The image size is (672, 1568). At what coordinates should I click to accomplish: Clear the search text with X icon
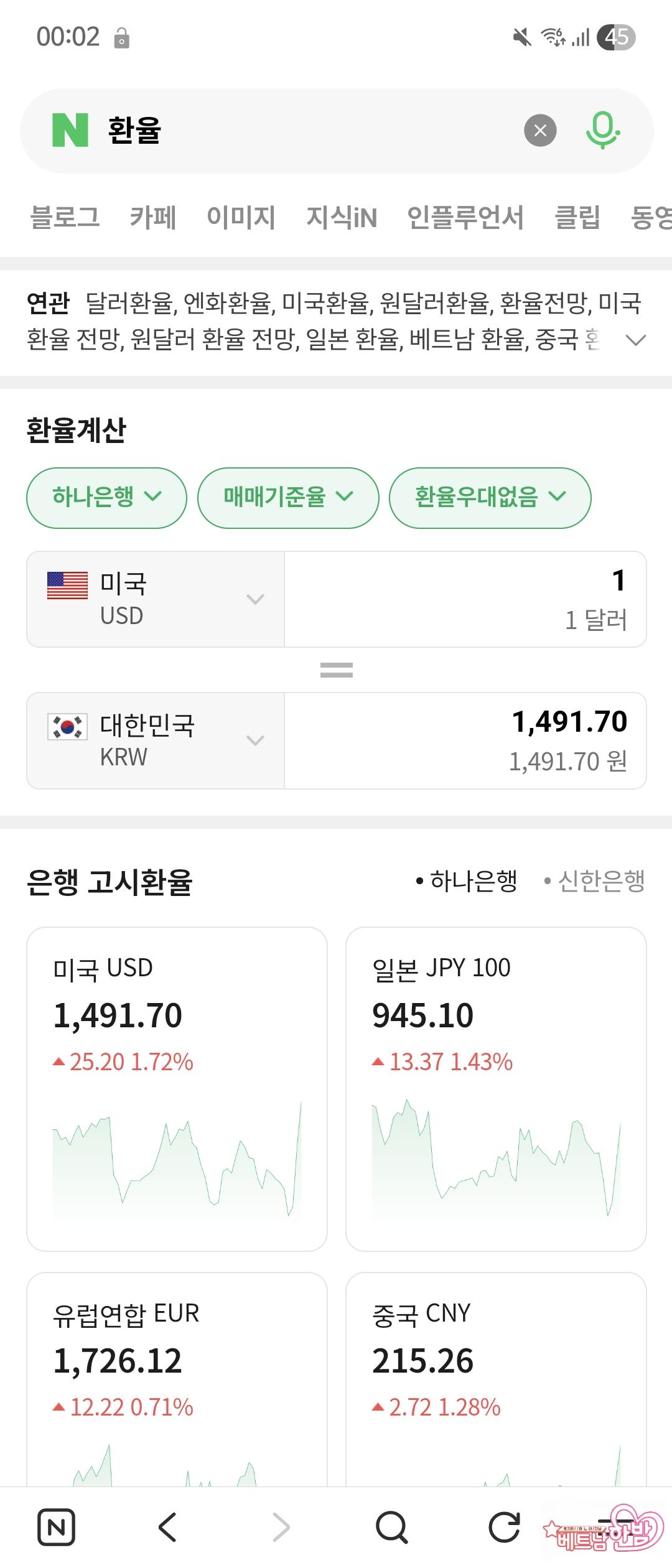[540, 131]
